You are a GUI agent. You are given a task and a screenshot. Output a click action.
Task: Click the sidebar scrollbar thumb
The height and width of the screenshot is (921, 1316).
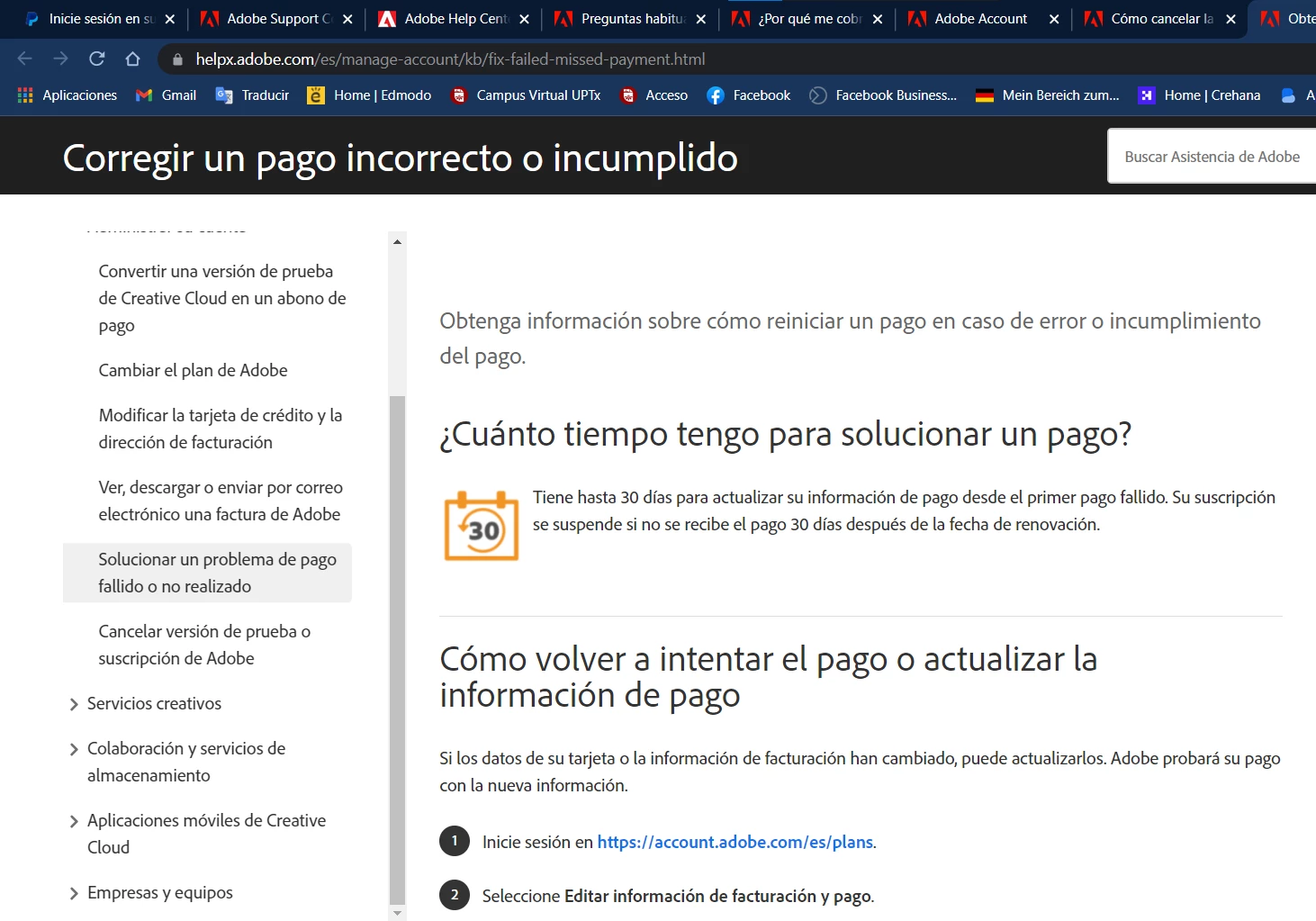(x=397, y=650)
